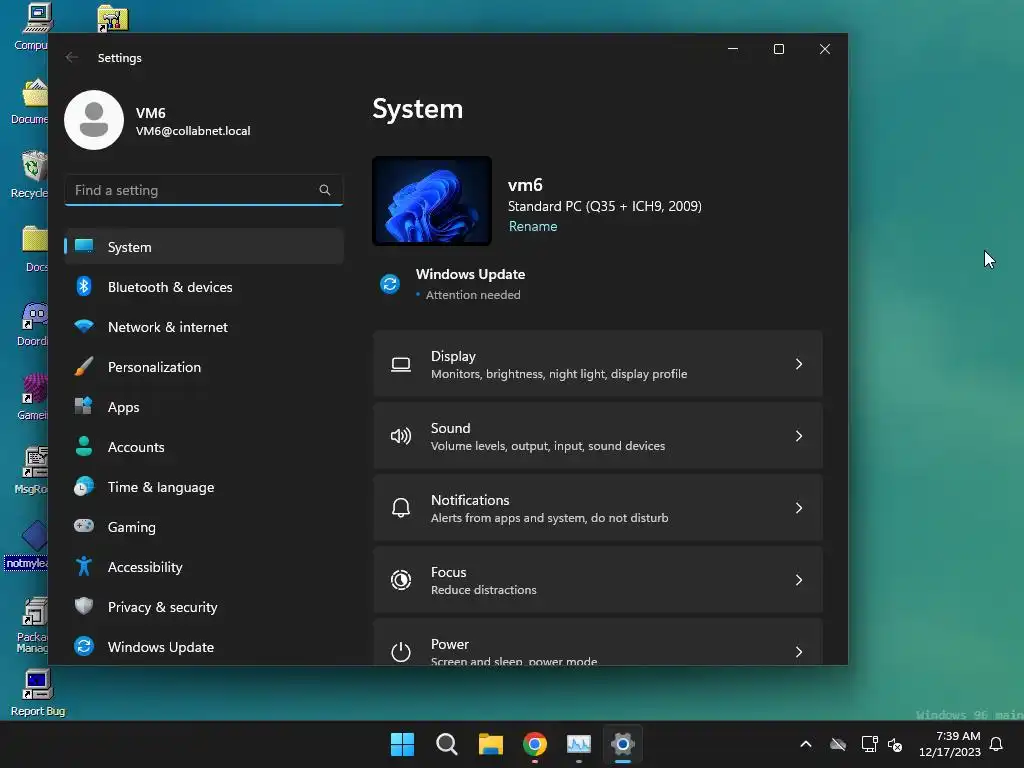The image size is (1024, 768).
Task: Expand Sound settings via its chevron
Action: [x=799, y=436]
